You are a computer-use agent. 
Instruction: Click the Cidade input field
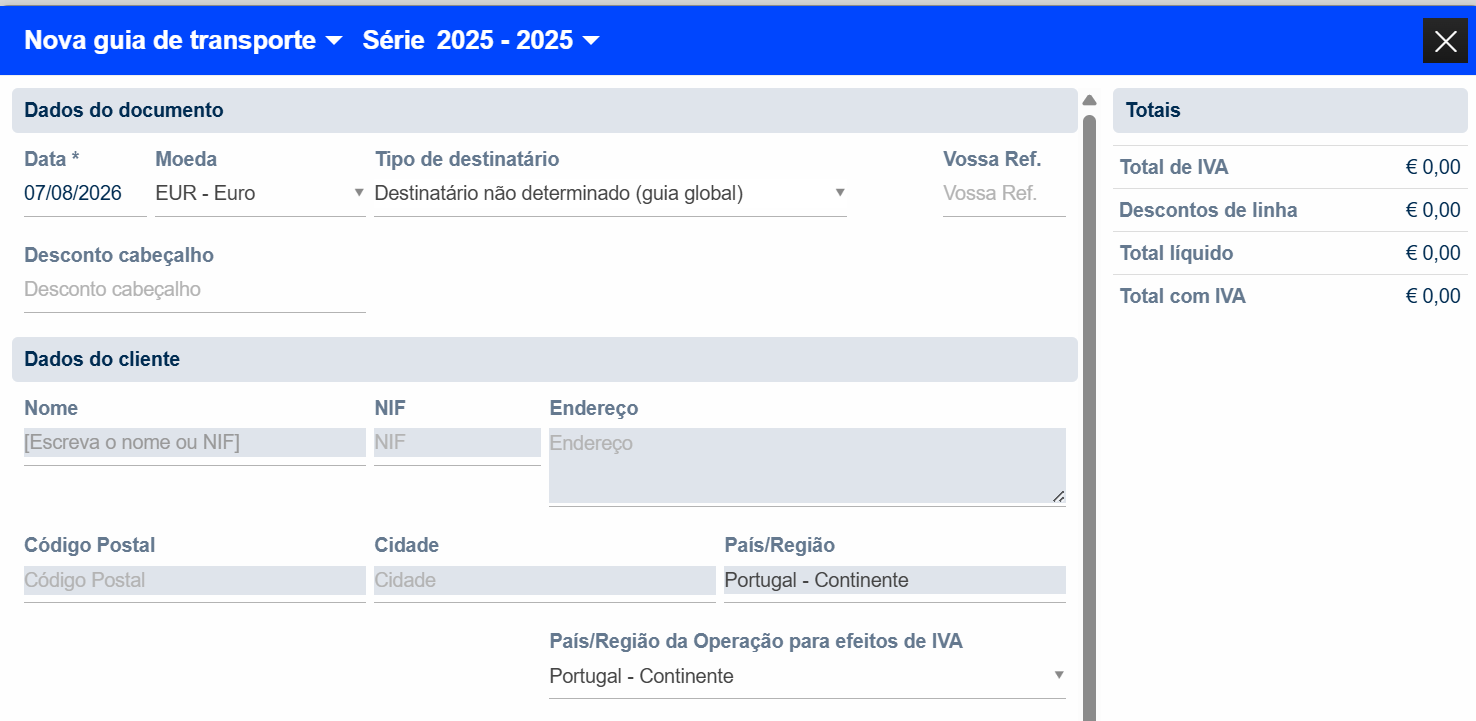545,580
